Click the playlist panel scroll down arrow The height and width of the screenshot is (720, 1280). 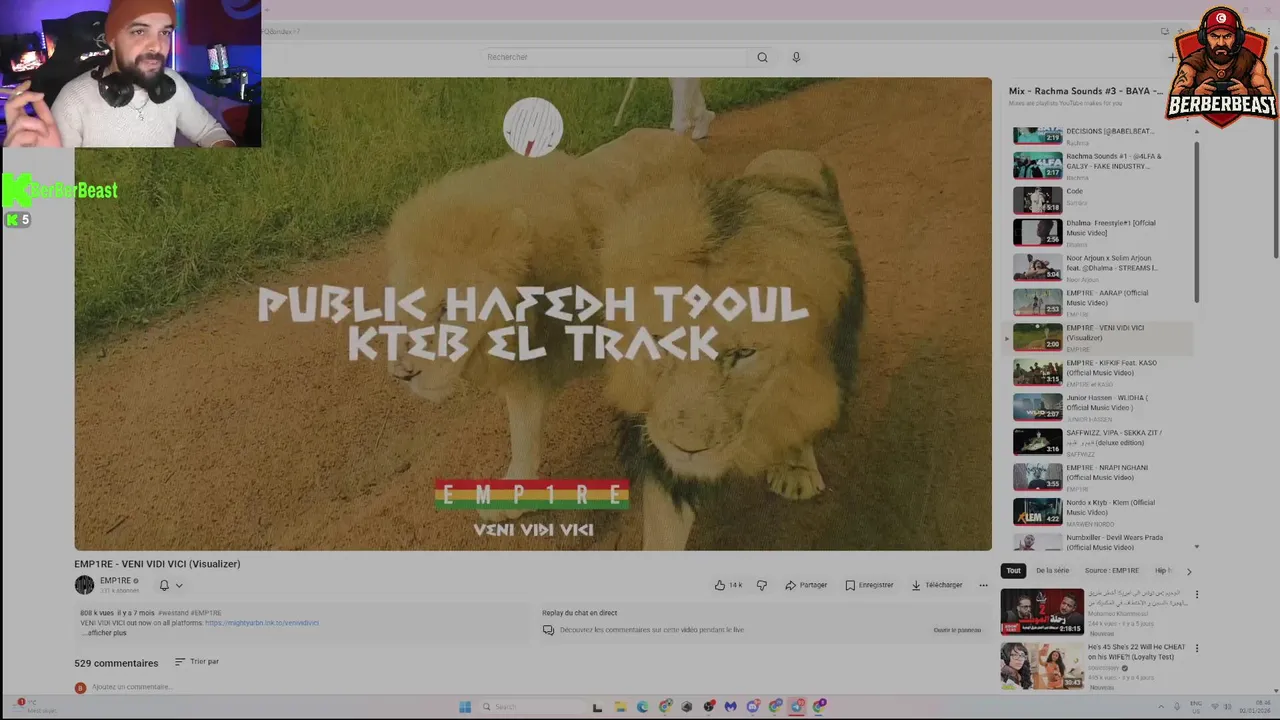point(1196,547)
